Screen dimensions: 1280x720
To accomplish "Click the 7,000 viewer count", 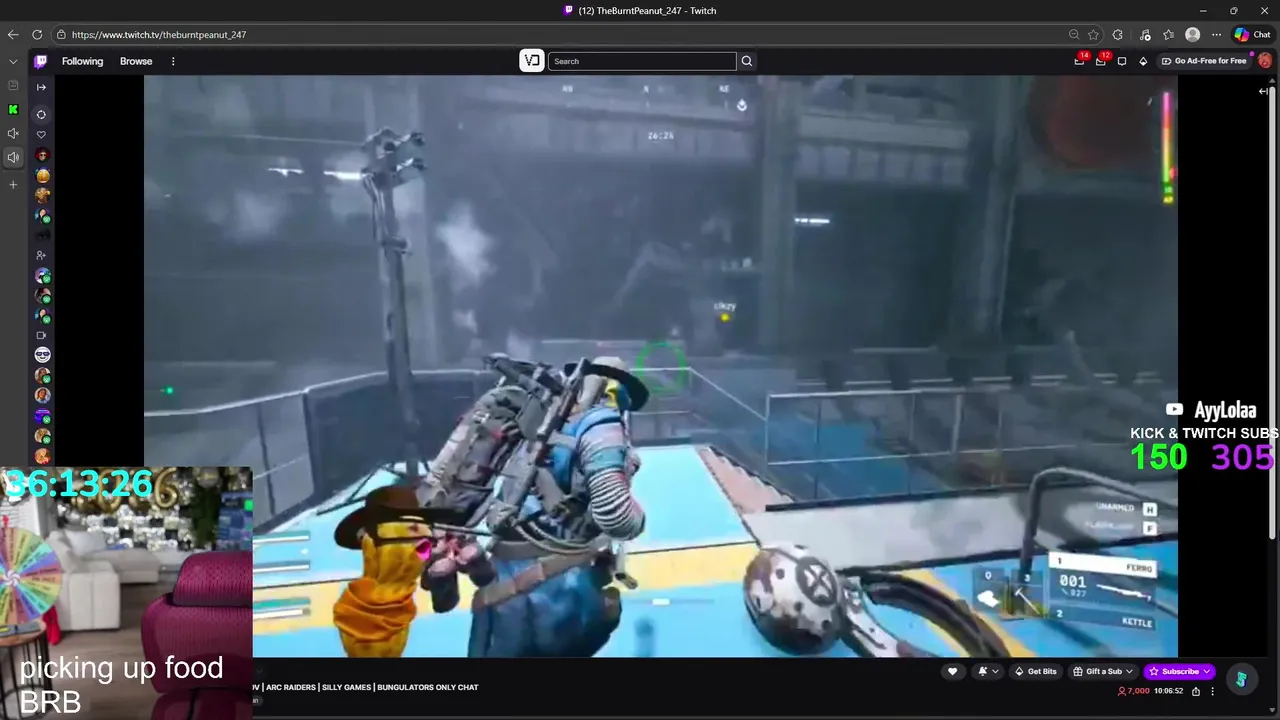I will pyautogui.click(x=1135, y=691).
